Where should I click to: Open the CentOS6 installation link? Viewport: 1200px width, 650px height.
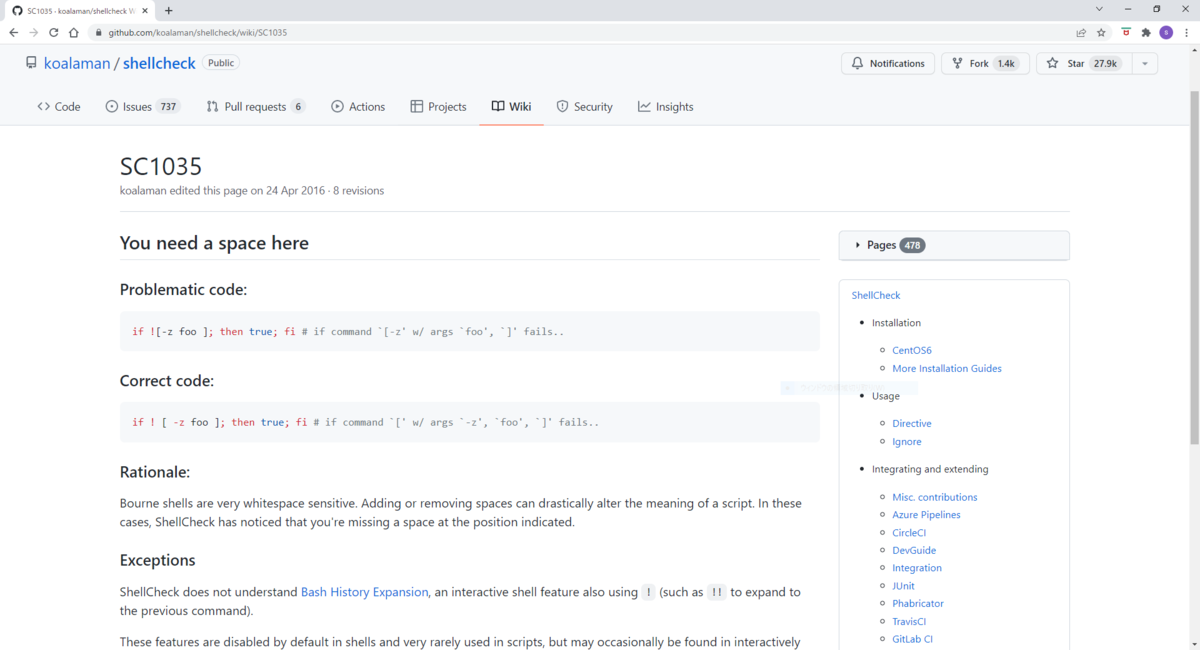click(912, 350)
